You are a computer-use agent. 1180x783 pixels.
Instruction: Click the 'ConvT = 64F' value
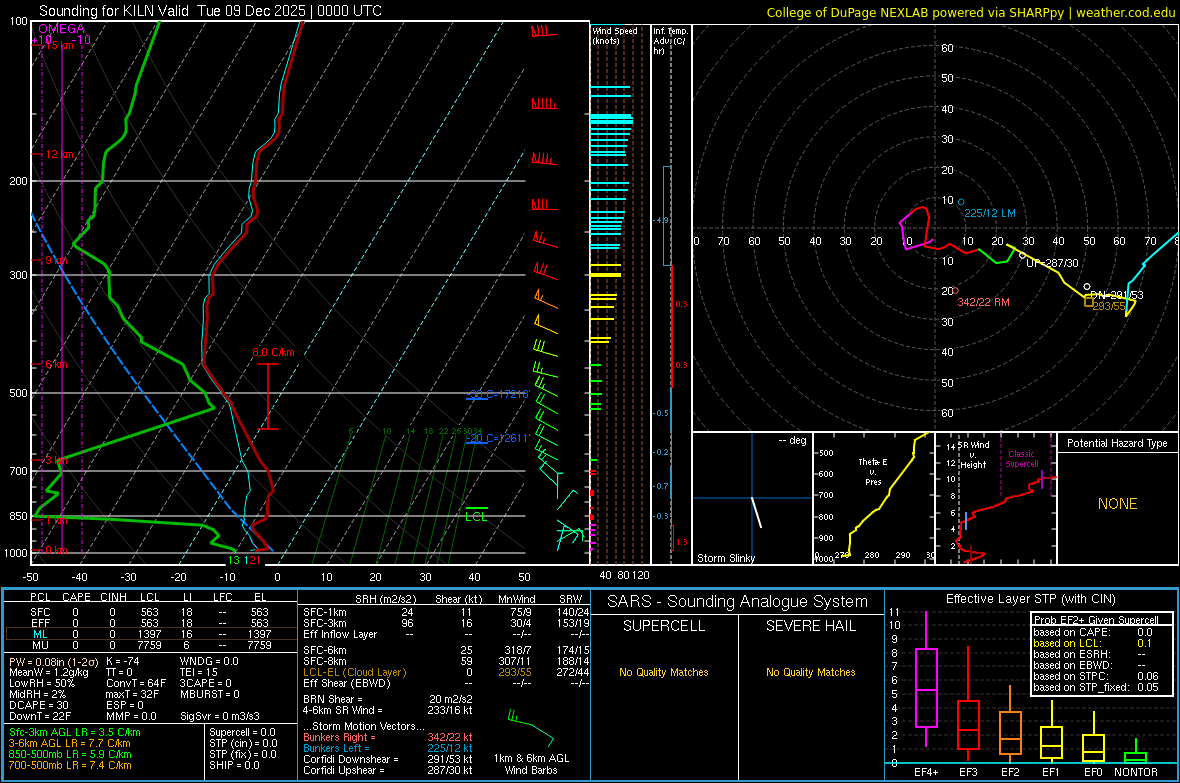pos(136,684)
